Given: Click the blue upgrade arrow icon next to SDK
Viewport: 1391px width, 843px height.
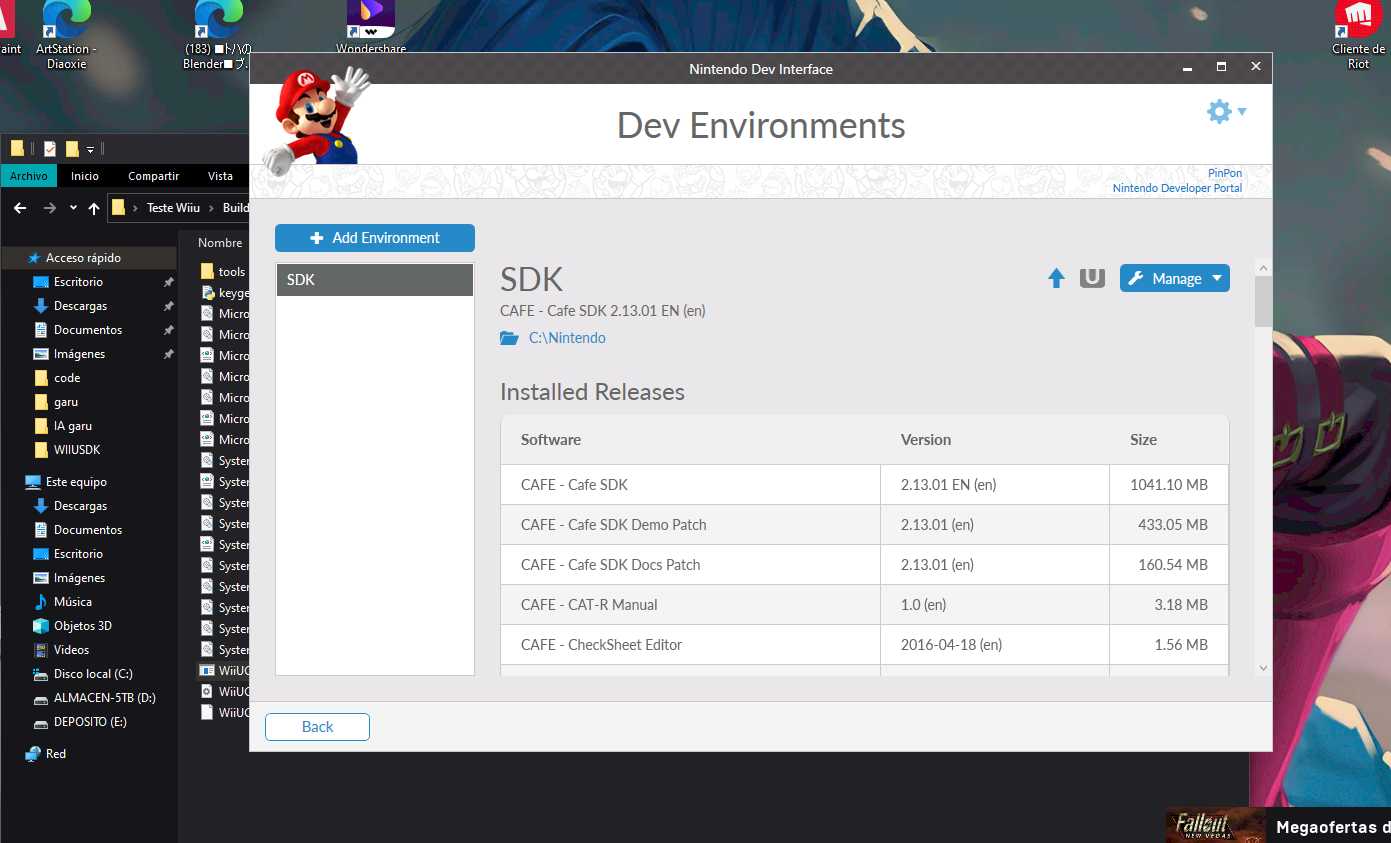Looking at the screenshot, I should pos(1056,278).
